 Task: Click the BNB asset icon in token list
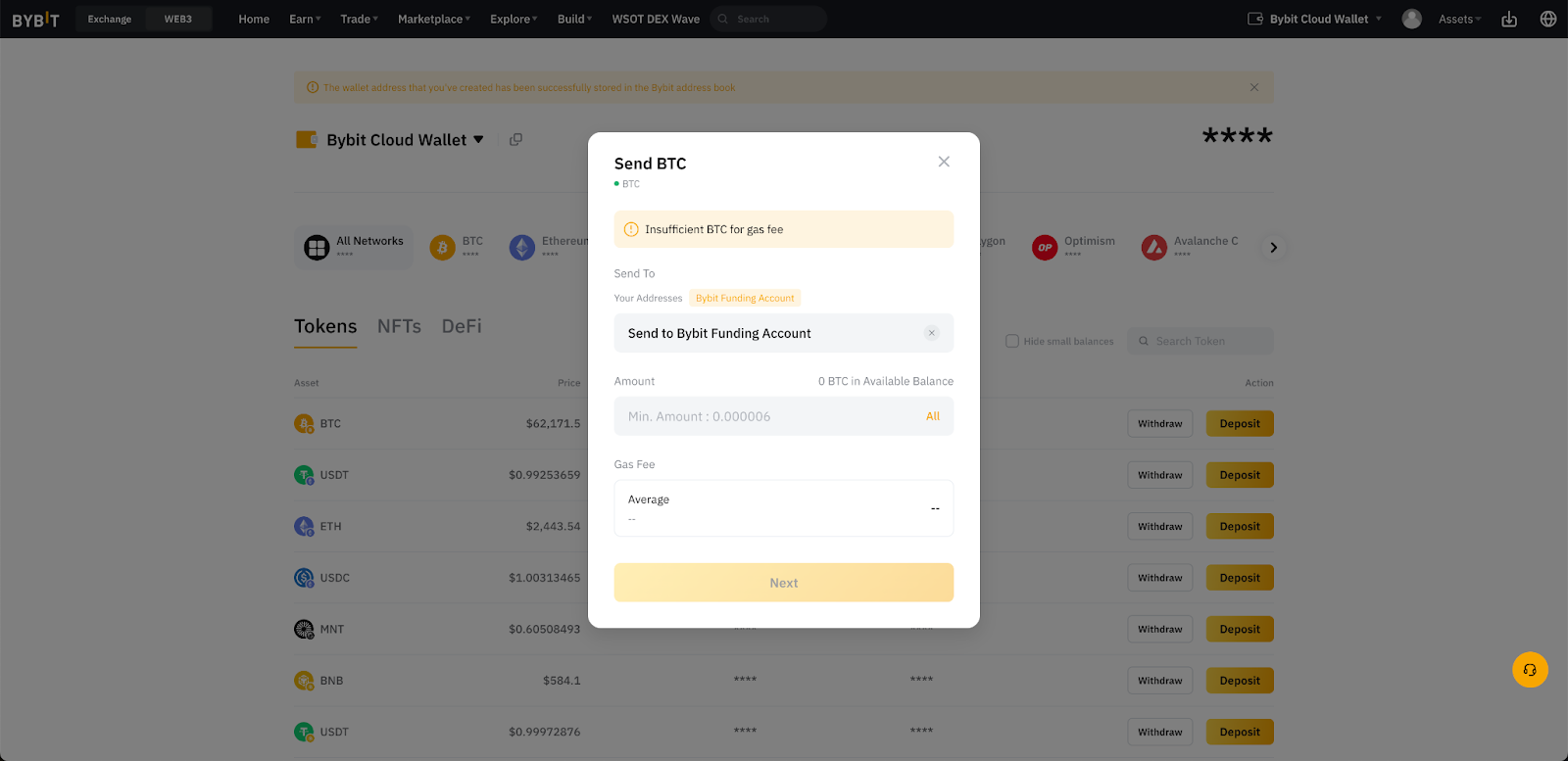coord(304,681)
